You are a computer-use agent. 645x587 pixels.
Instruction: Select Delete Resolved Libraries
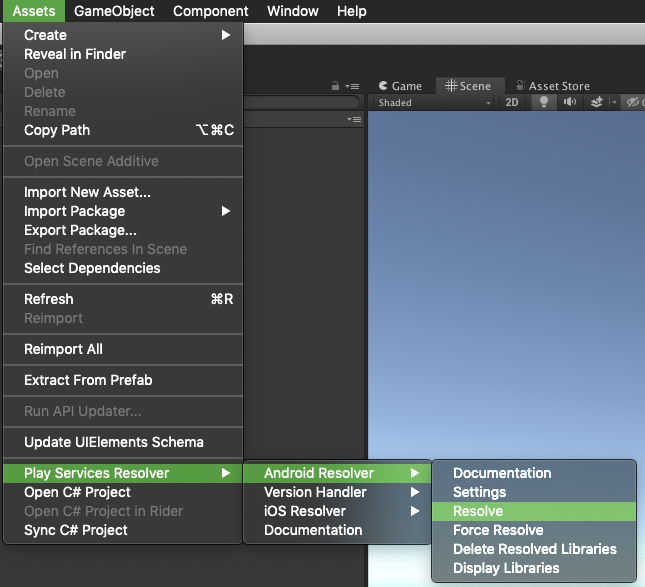click(x=534, y=549)
